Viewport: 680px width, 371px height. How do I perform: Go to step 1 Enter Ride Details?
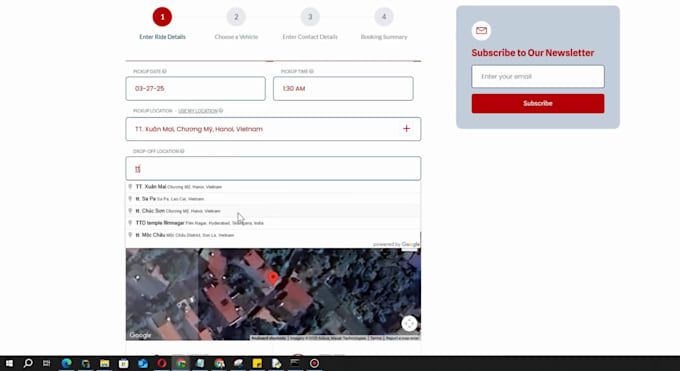click(x=162, y=17)
